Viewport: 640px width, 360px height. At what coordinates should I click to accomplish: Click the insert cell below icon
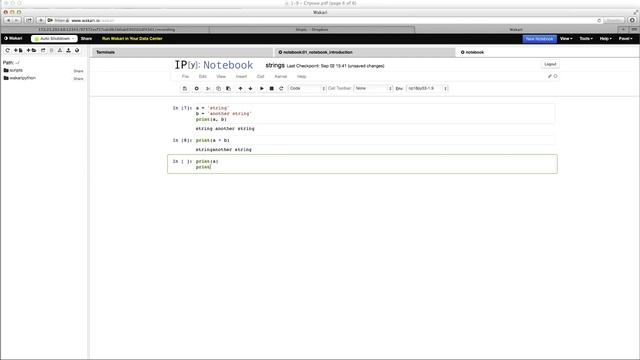196,89
